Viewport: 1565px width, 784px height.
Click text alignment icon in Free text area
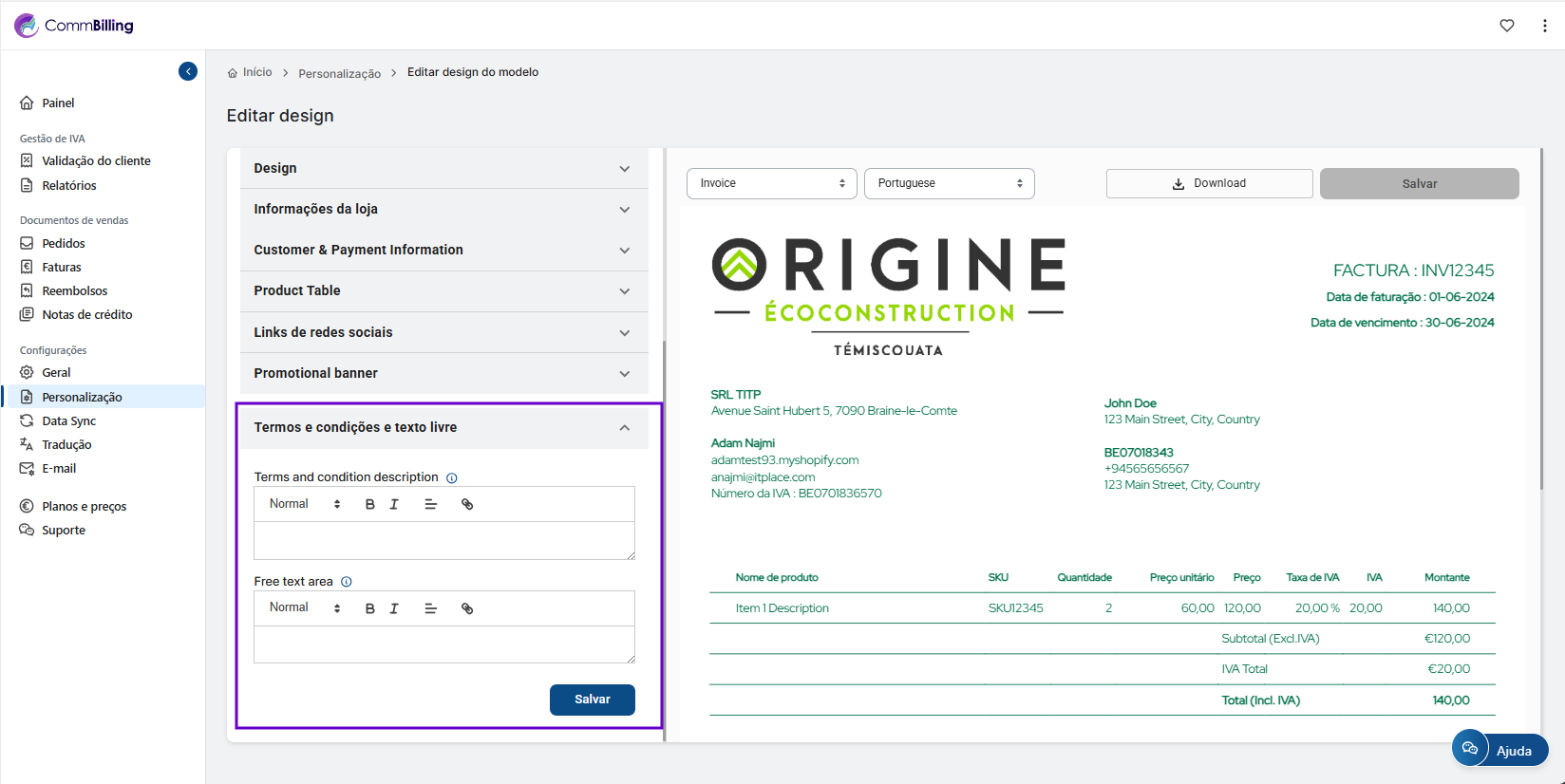430,608
